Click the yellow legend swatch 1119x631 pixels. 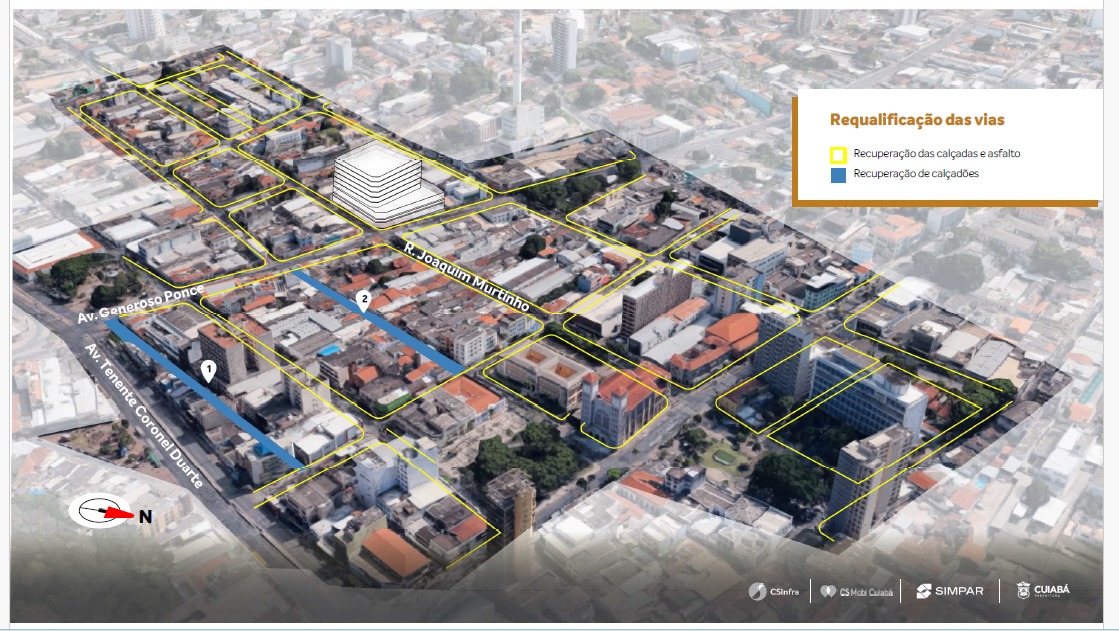[x=838, y=154]
